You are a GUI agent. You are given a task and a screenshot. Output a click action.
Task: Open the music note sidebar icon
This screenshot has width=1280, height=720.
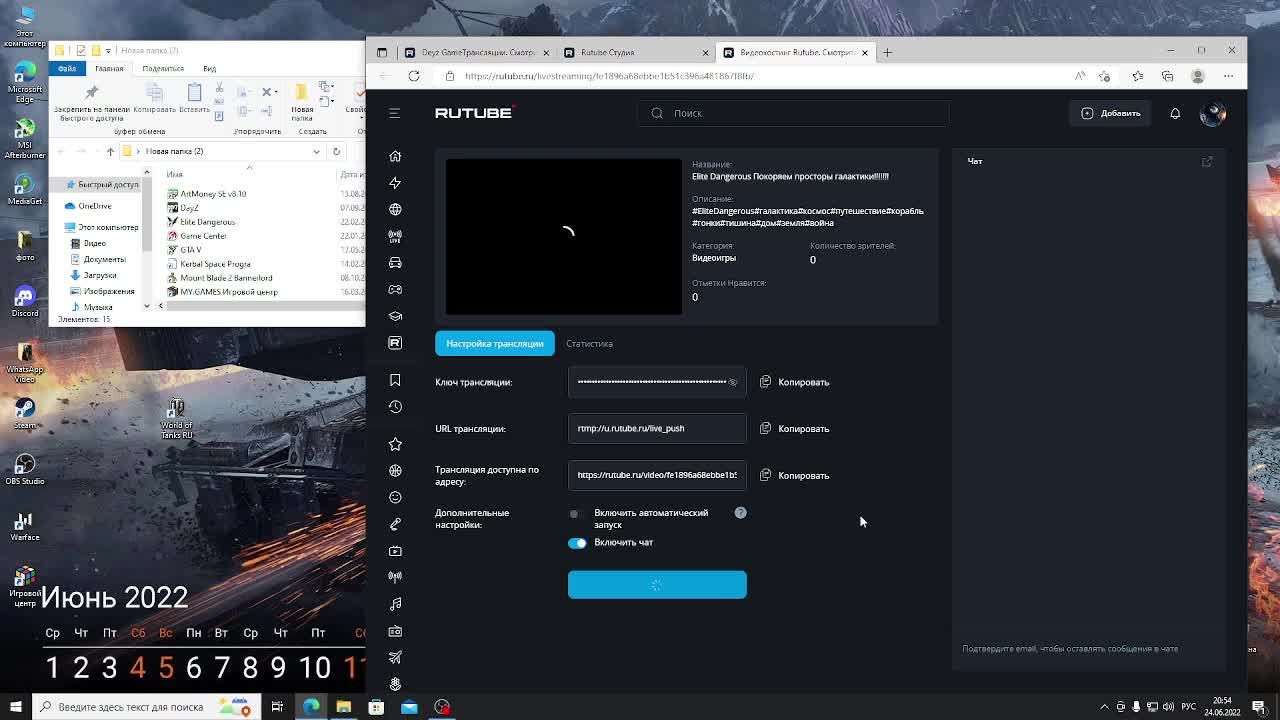395,604
